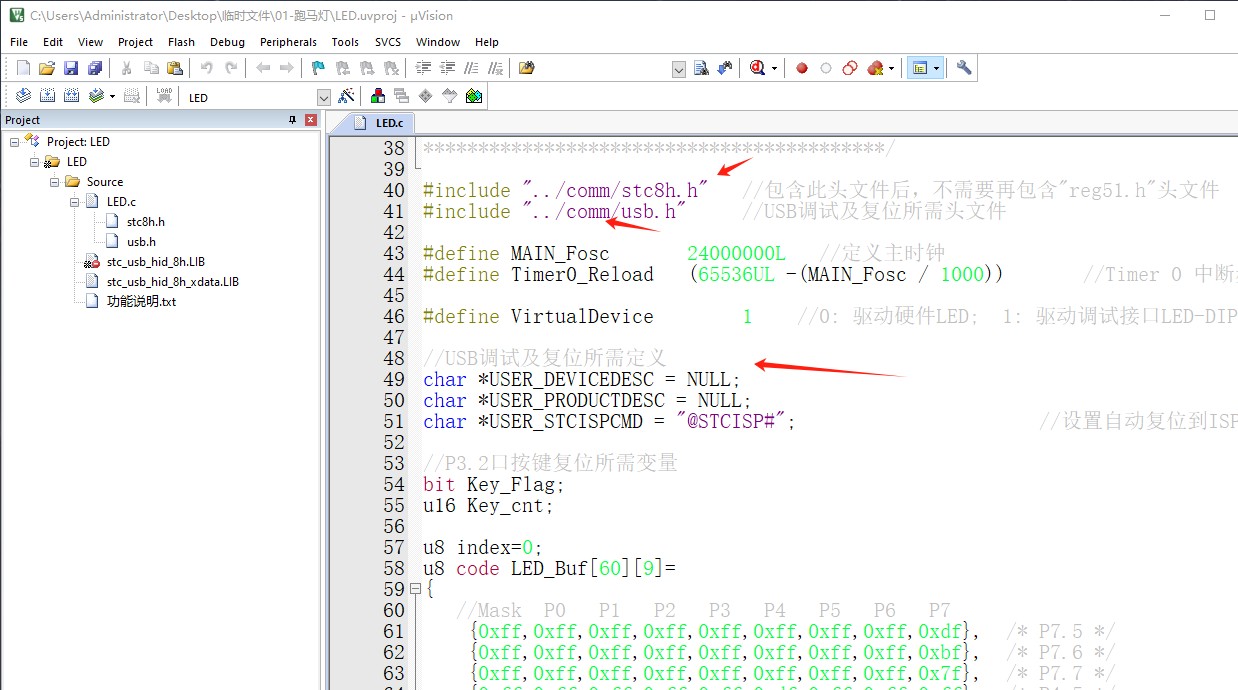Open the LED target selection dropdown
The width and height of the screenshot is (1238, 690).
[x=323, y=97]
